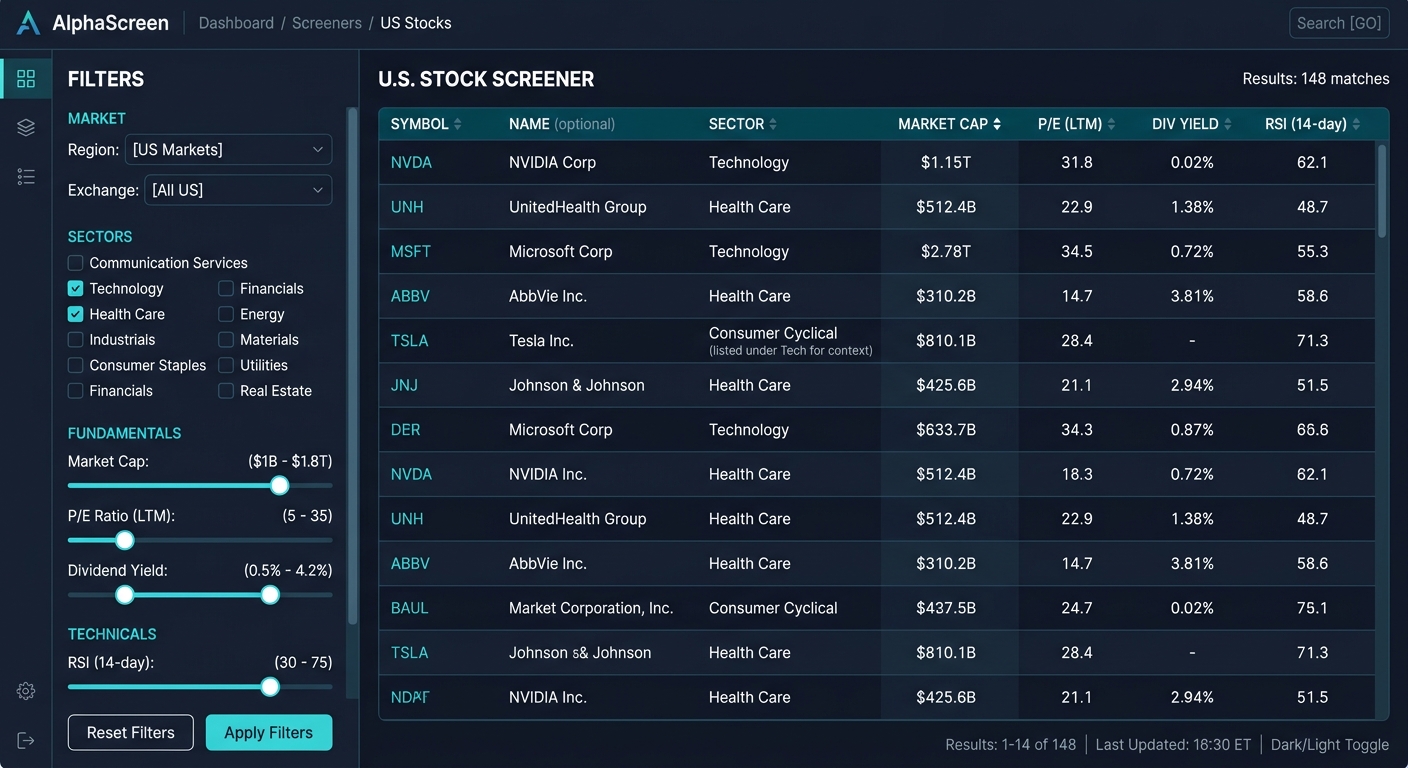Screen dimensions: 1408x768
Task: Click the Apply Filters button
Action: coord(269,732)
